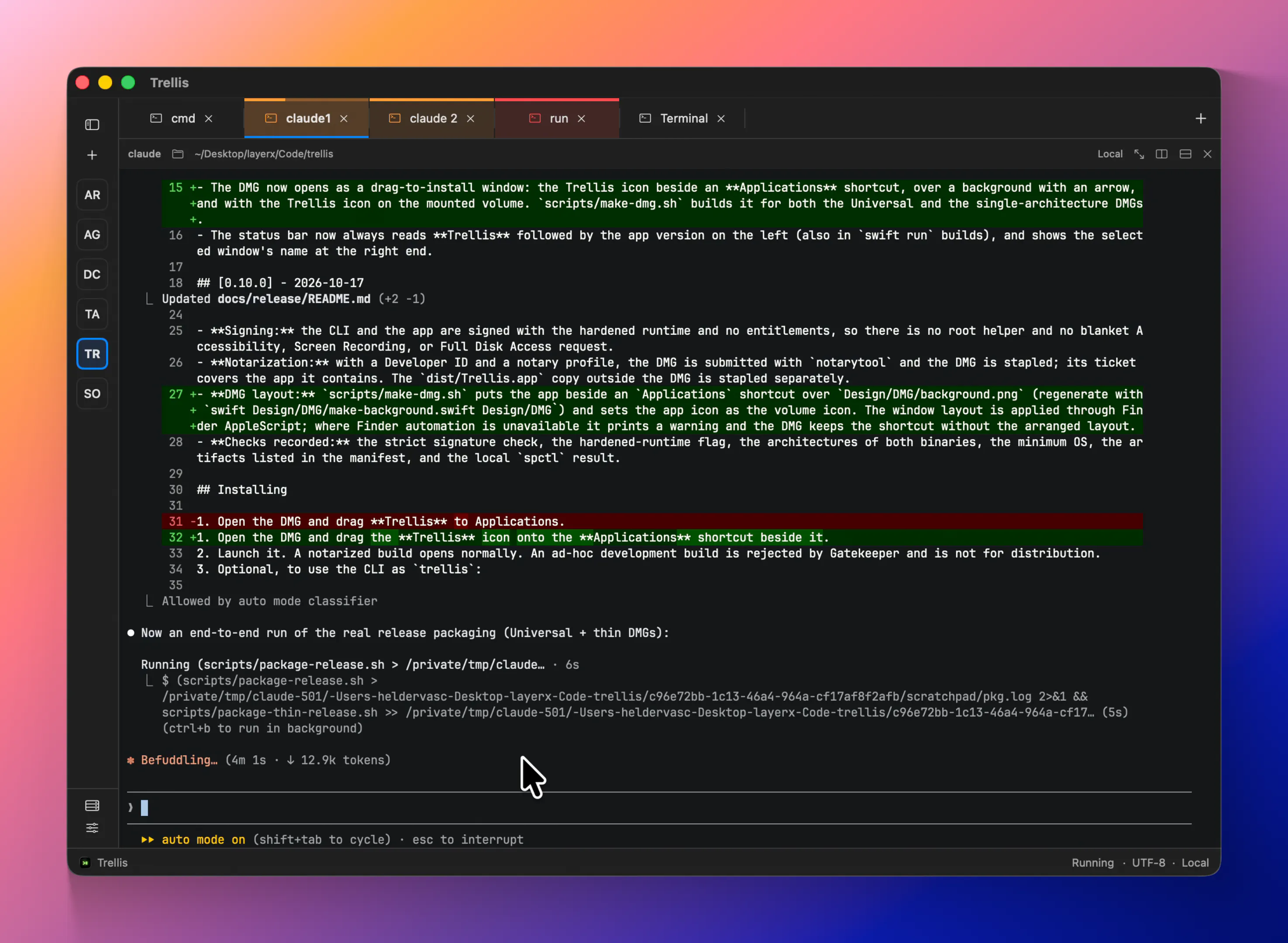Add a new tab with the plus button
Viewport: 1288px width, 943px height.
tap(1201, 118)
